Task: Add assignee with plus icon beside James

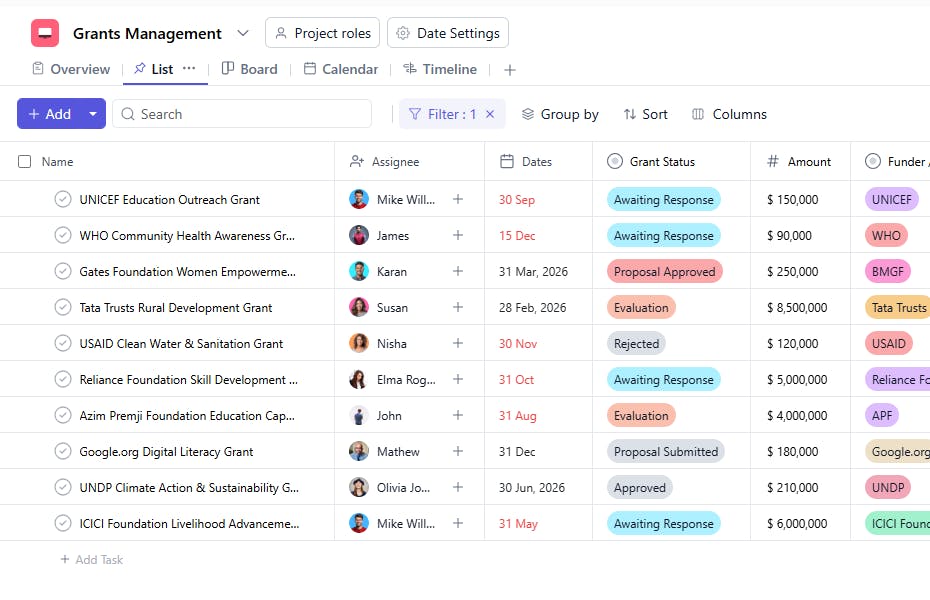Action: [x=458, y=235]
